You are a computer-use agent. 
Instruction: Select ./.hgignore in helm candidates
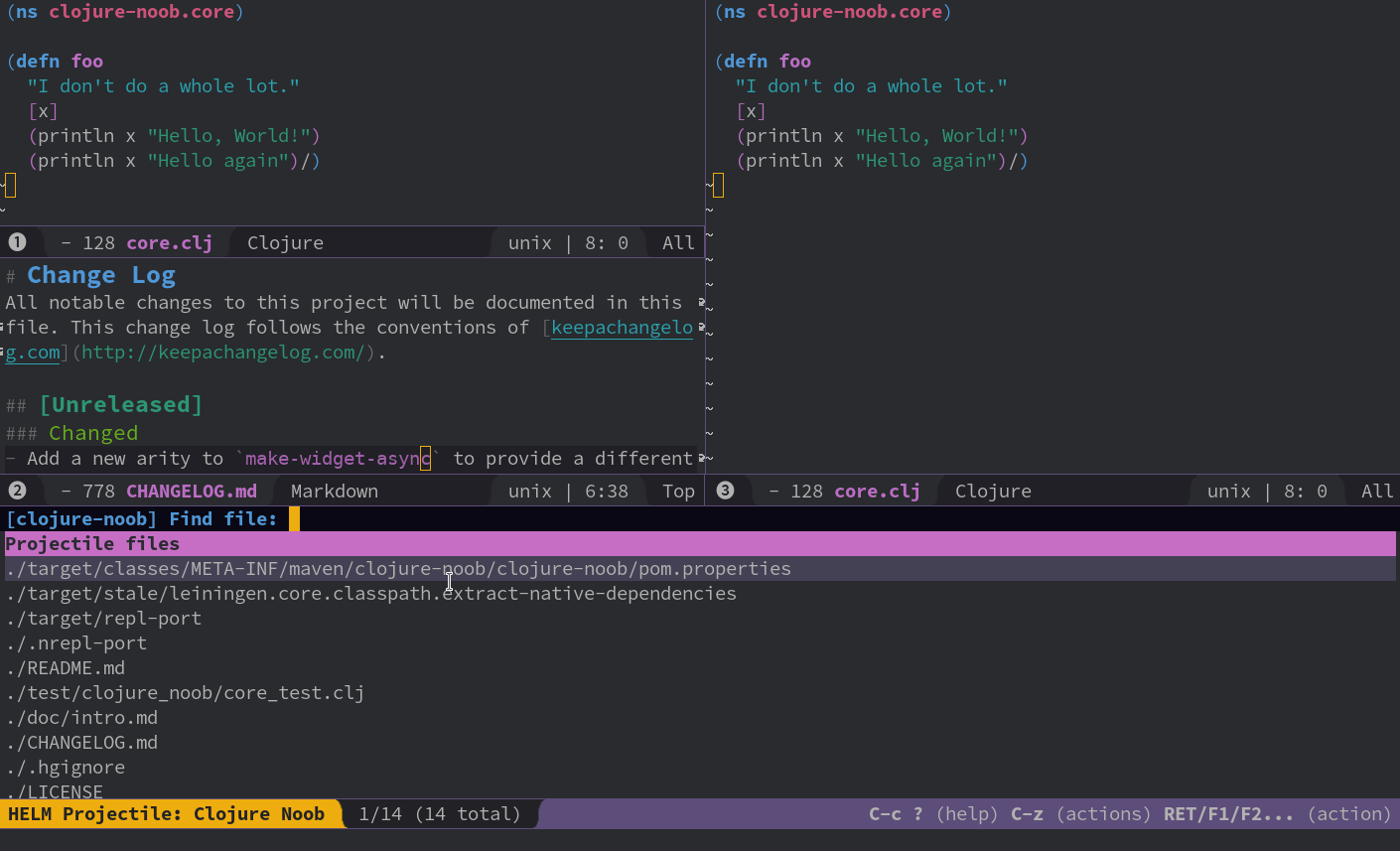[66, 768]
